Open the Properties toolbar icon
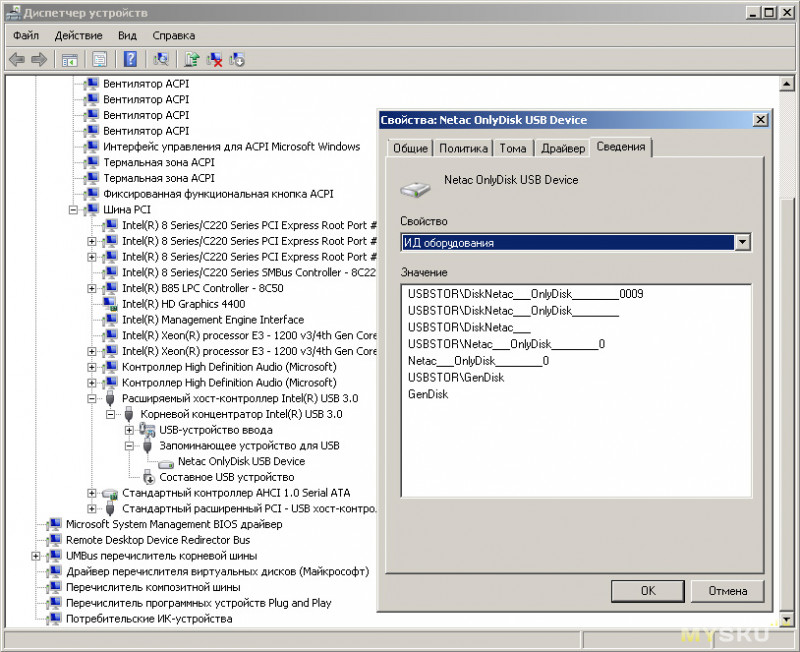 [99, 60]
